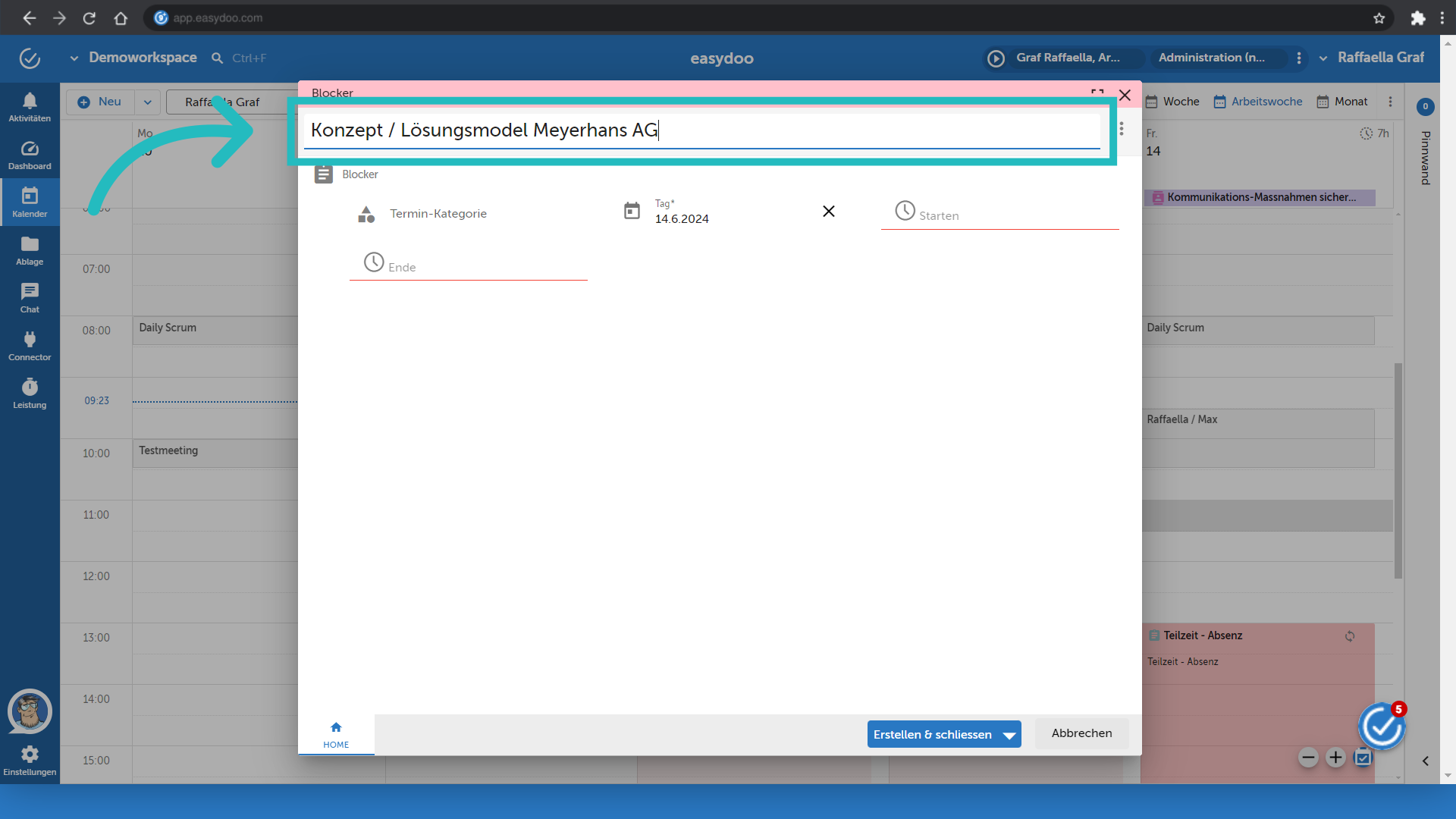The height and width of the screenshot is (819, 1456).
Task: Toggle the HOME navigation tab
Action: click(x=337, y=734)
